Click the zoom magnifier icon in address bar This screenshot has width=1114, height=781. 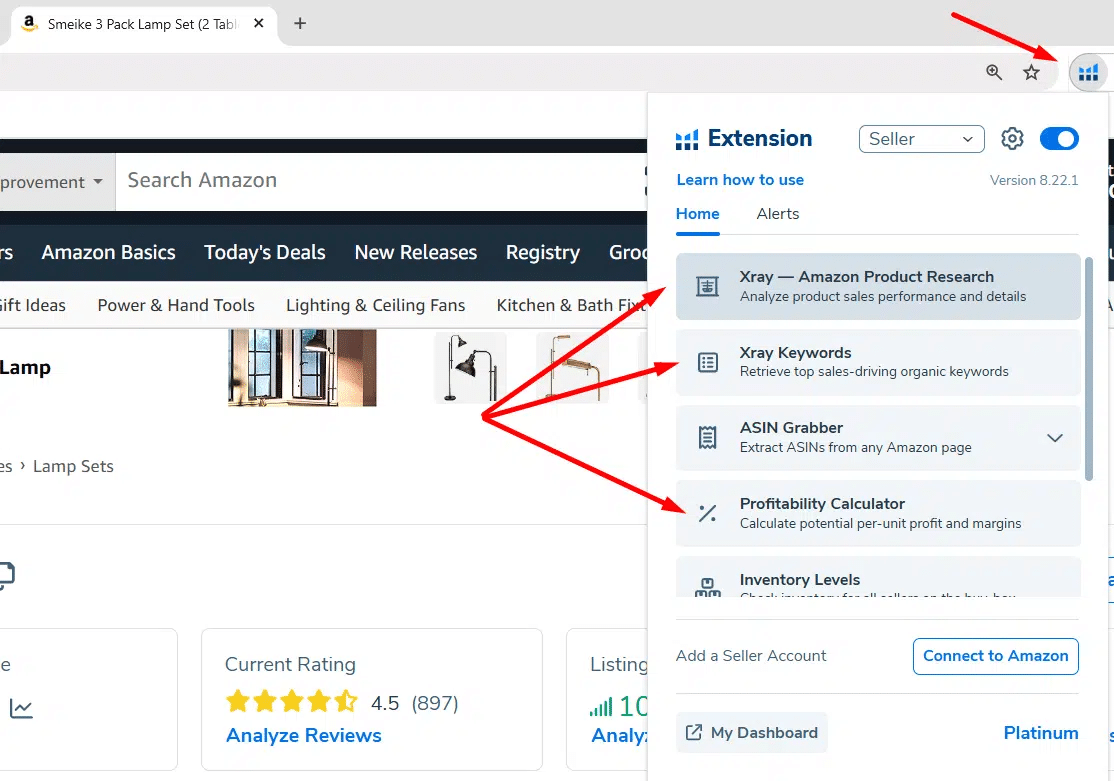994,72
